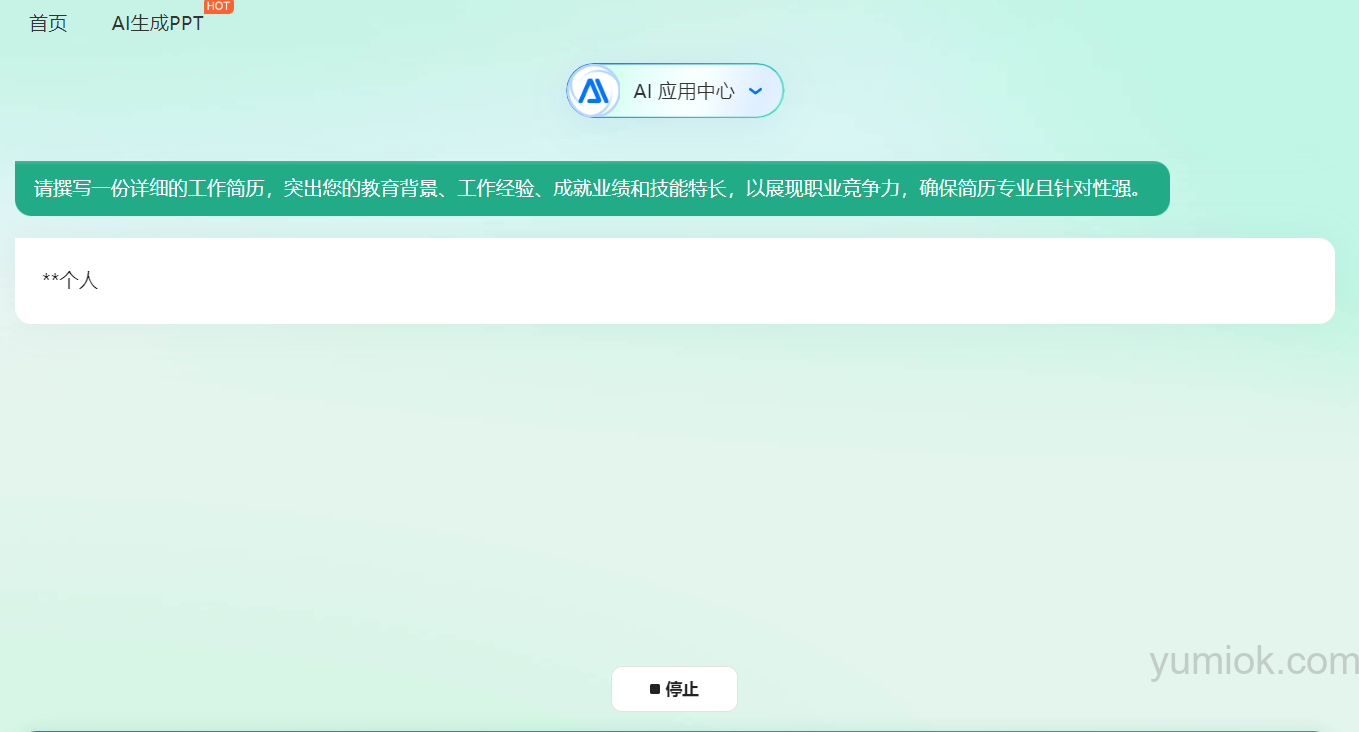Click the generated text **个人

click(x=70, y=281)
